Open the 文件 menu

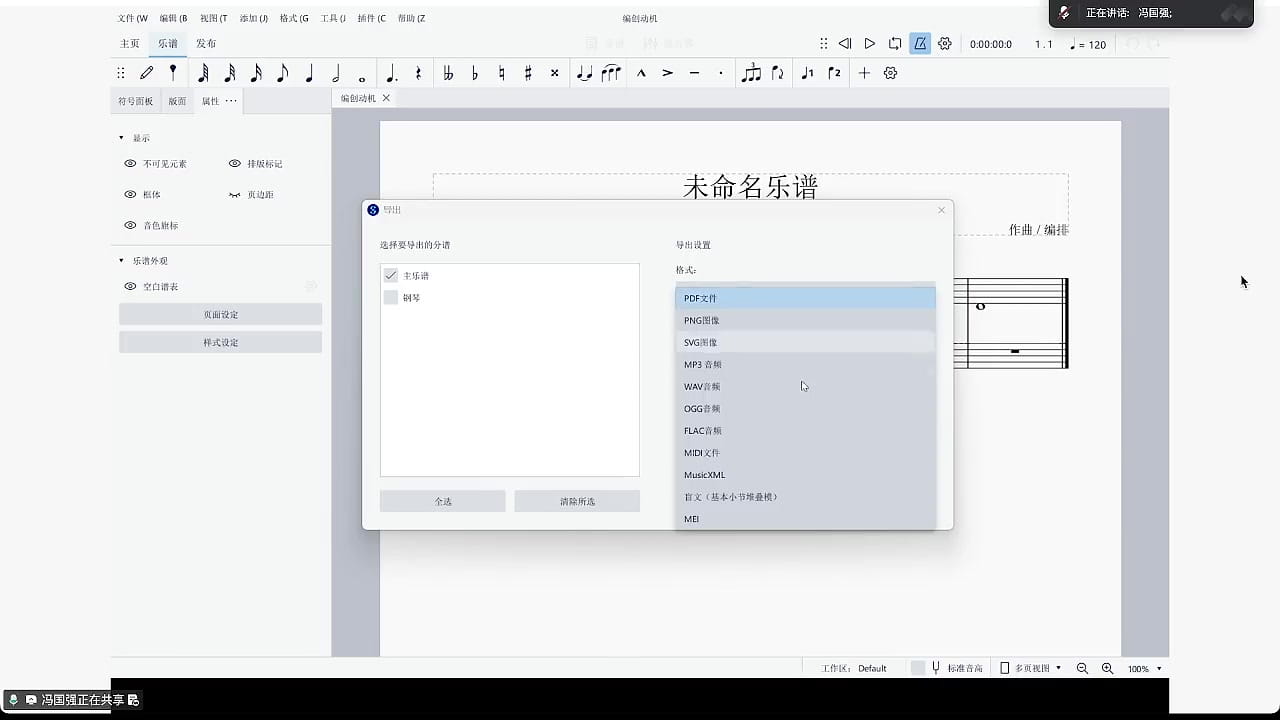(x=133, y=18)
